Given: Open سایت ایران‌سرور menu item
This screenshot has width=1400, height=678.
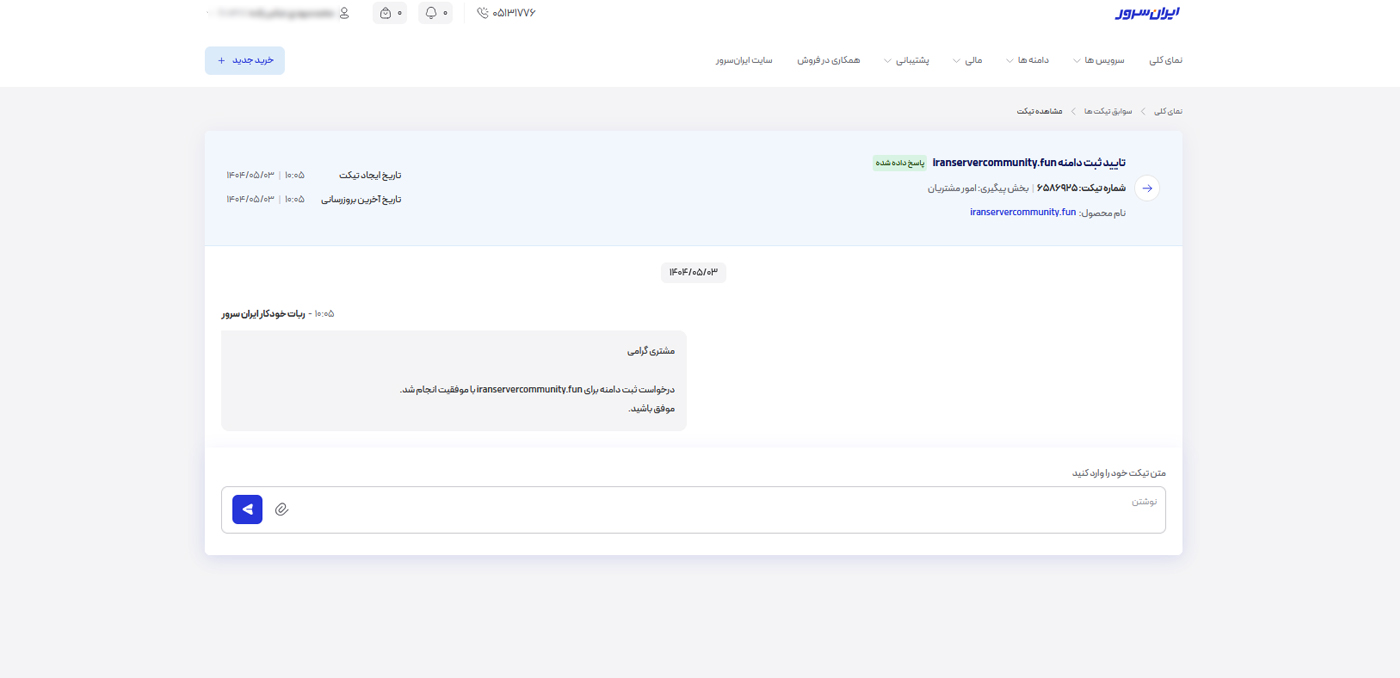Looking at the screenshot, I should point(744,60).
